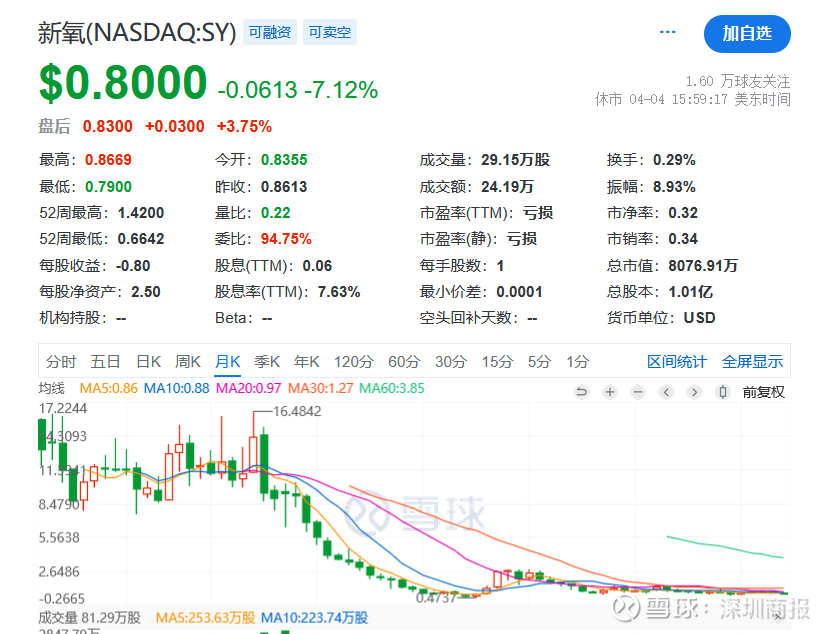Click the 总市值 value 8076.91万
This screenshot has width=834, height=634.
point(703,265)
